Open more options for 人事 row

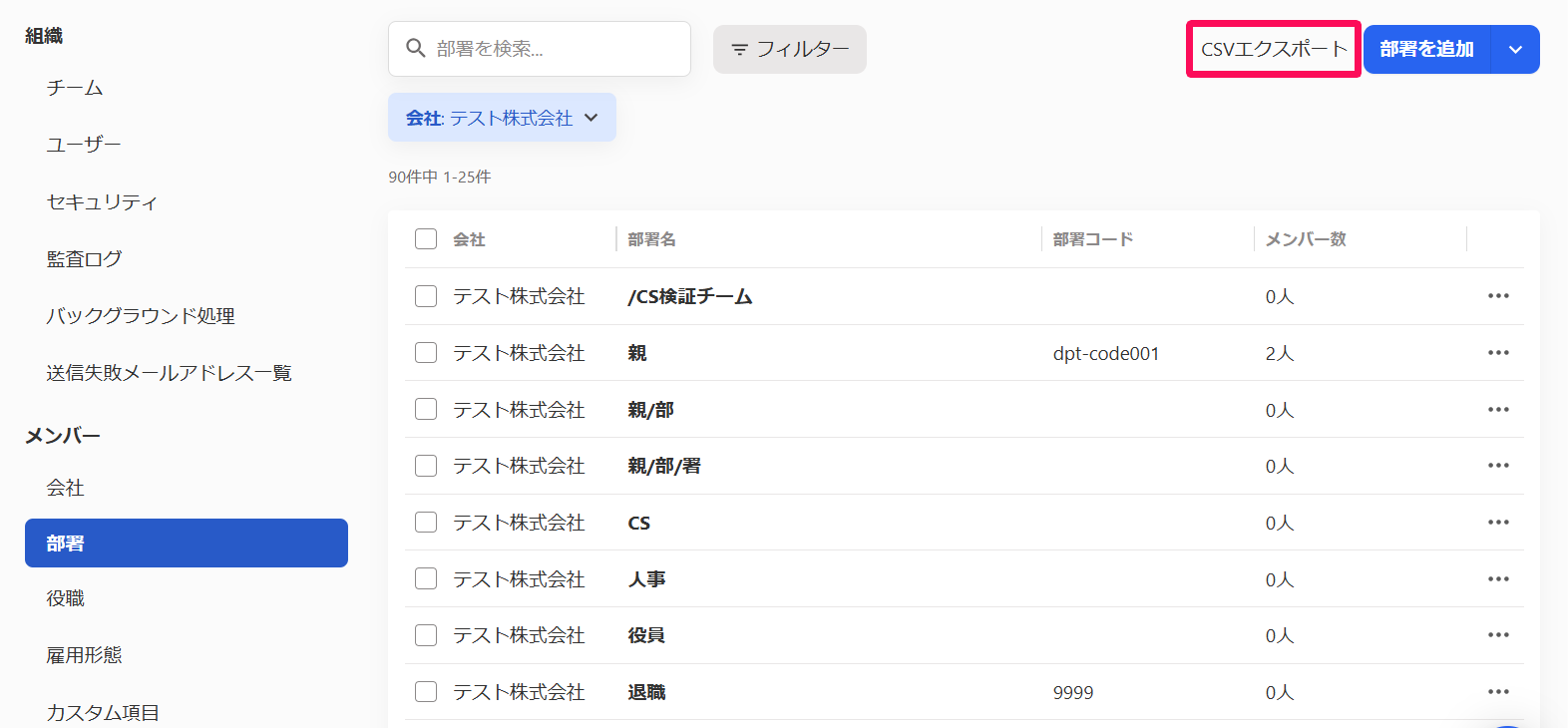(x=1498, y=579)
